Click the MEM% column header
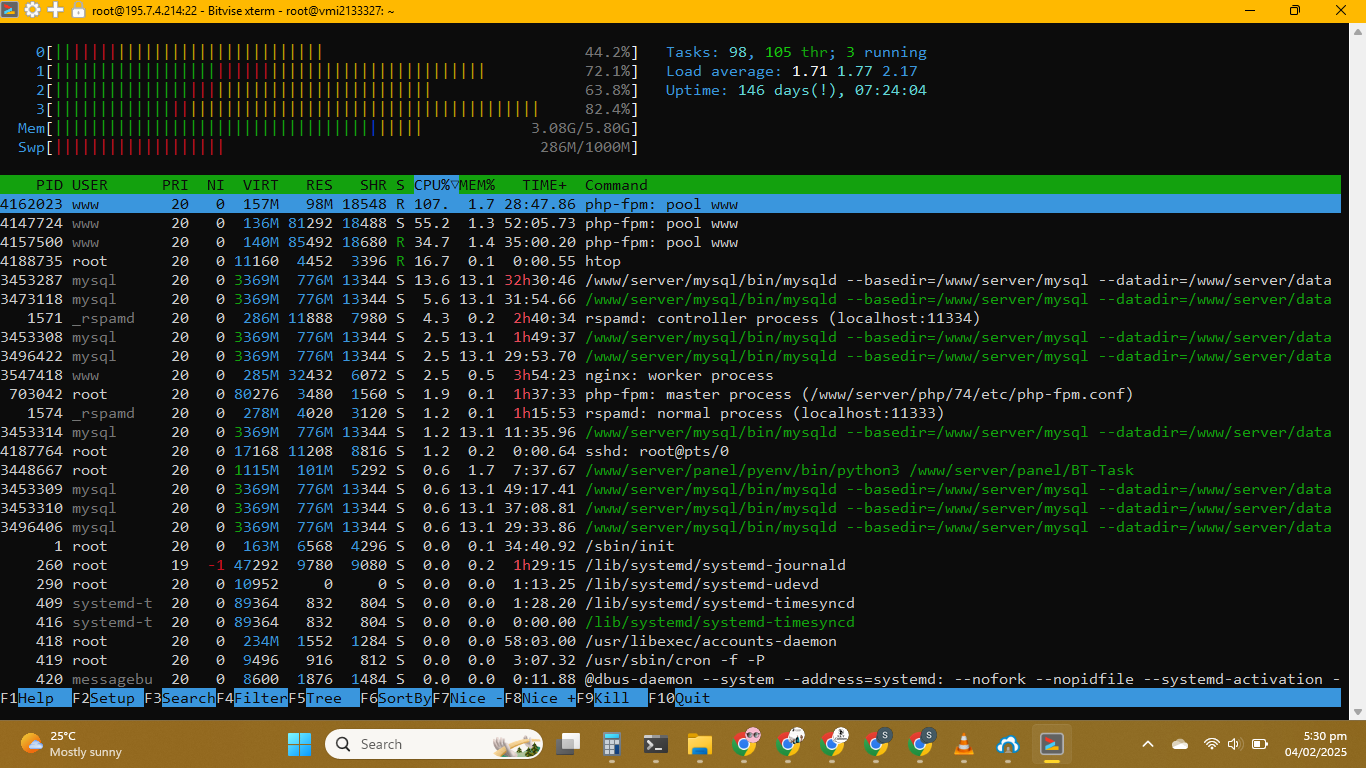1366x768 pixels. [x=478, y=185]
